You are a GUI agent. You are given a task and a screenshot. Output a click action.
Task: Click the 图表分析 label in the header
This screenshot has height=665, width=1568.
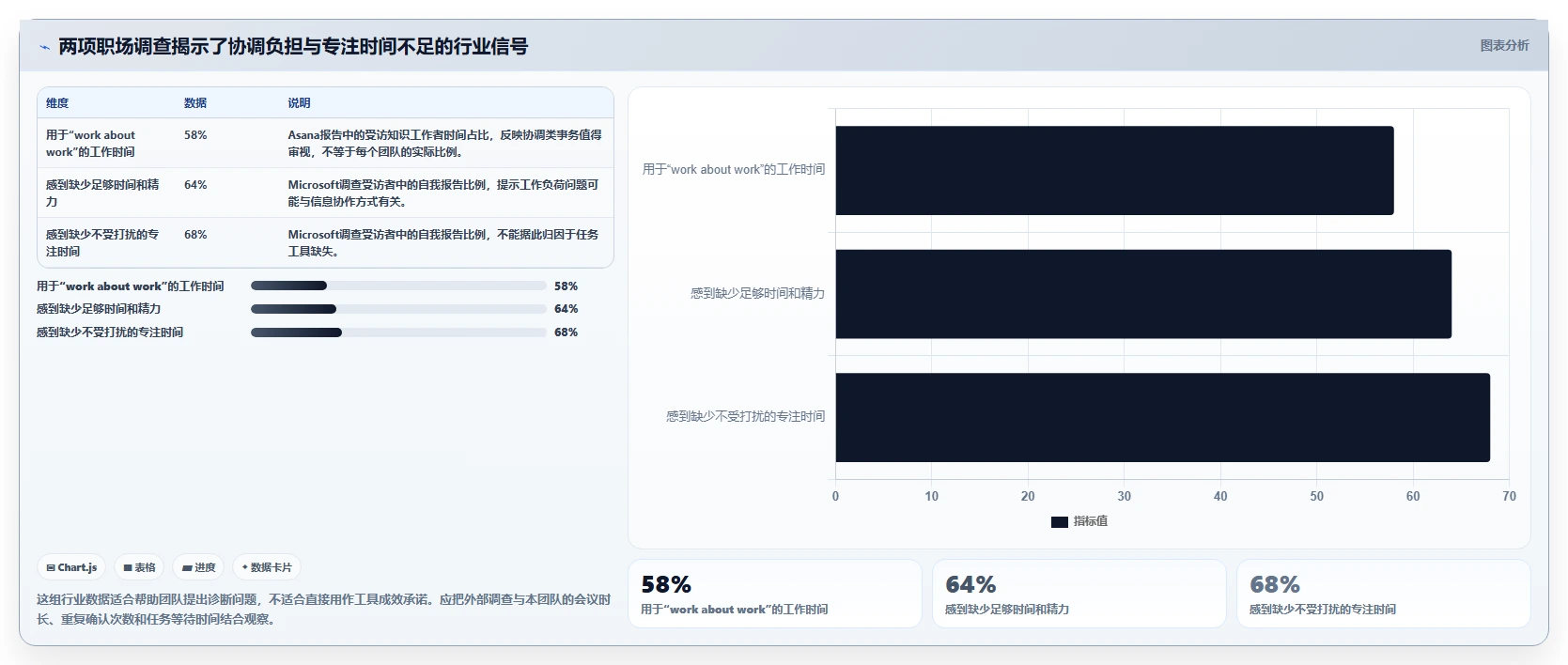pos(1504,45)
